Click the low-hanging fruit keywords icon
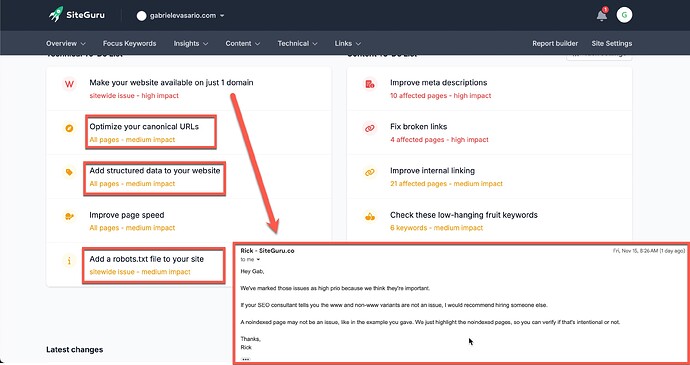This screenshot has width=690, height=365. pyautogui.click(x=370, y=217)
